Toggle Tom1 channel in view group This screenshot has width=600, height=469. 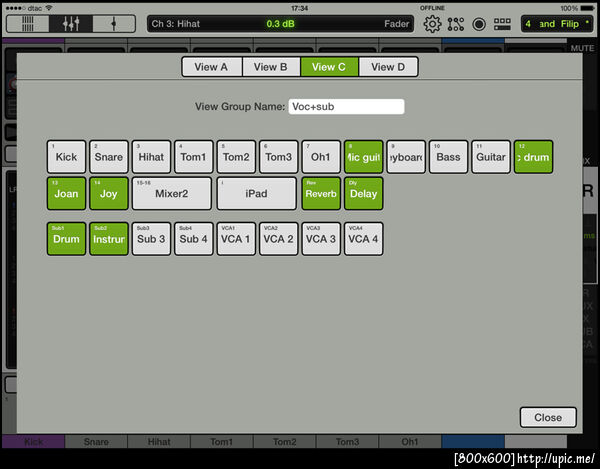click(x=194, y=157)
